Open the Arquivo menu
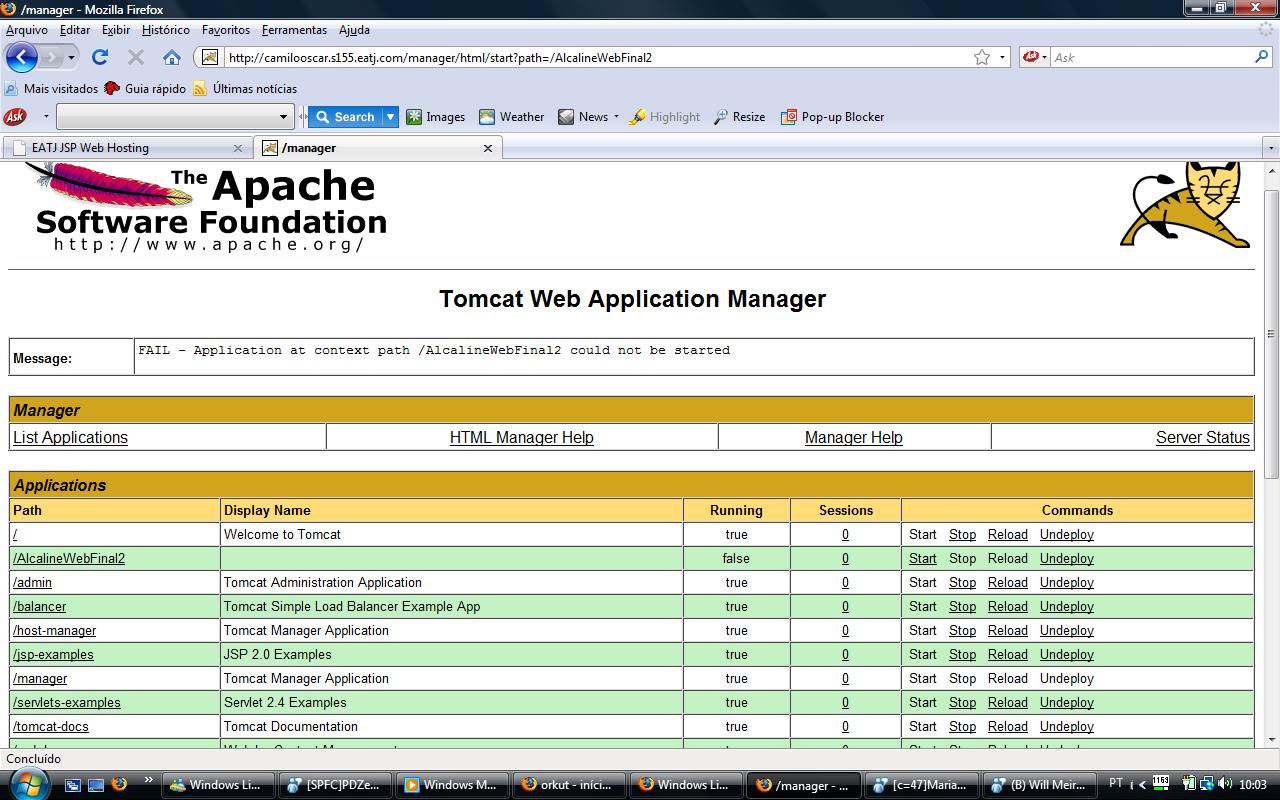The image size is (1280, 800). tap(27, 30)
